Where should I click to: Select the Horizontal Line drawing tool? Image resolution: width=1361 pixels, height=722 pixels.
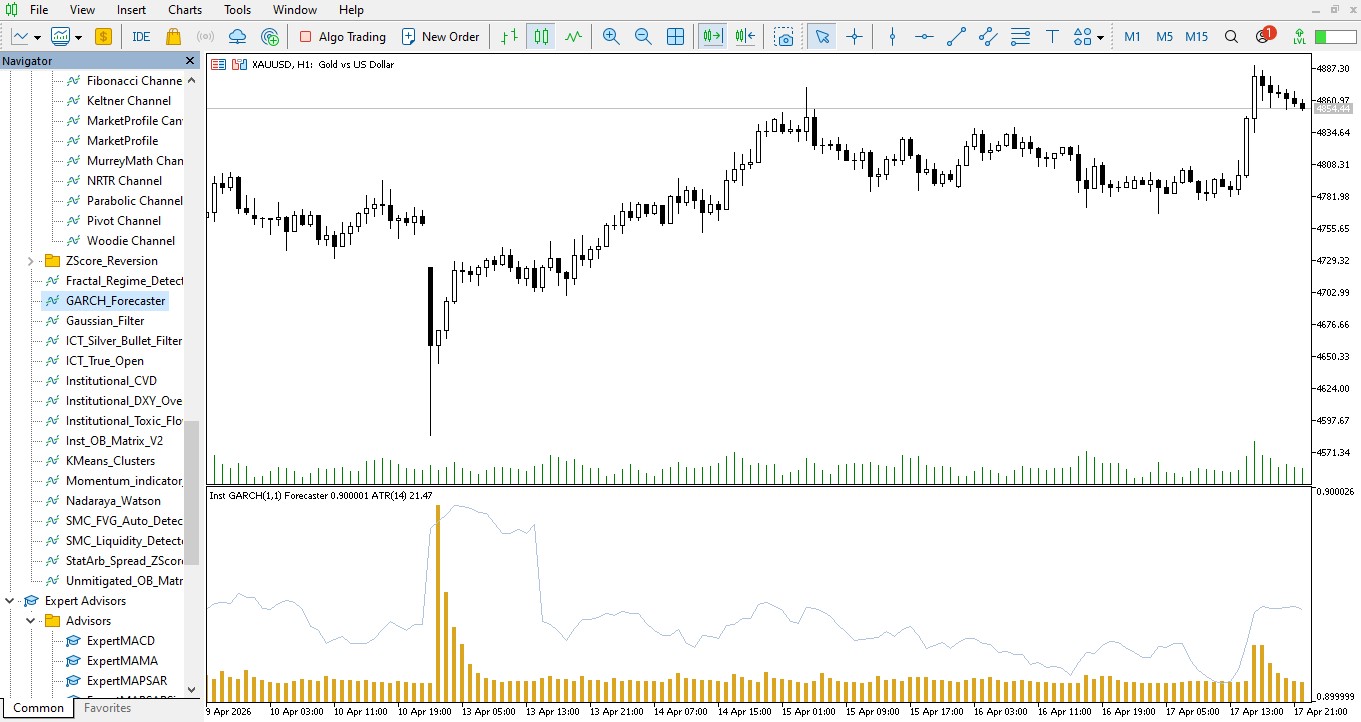coord(924,36)
